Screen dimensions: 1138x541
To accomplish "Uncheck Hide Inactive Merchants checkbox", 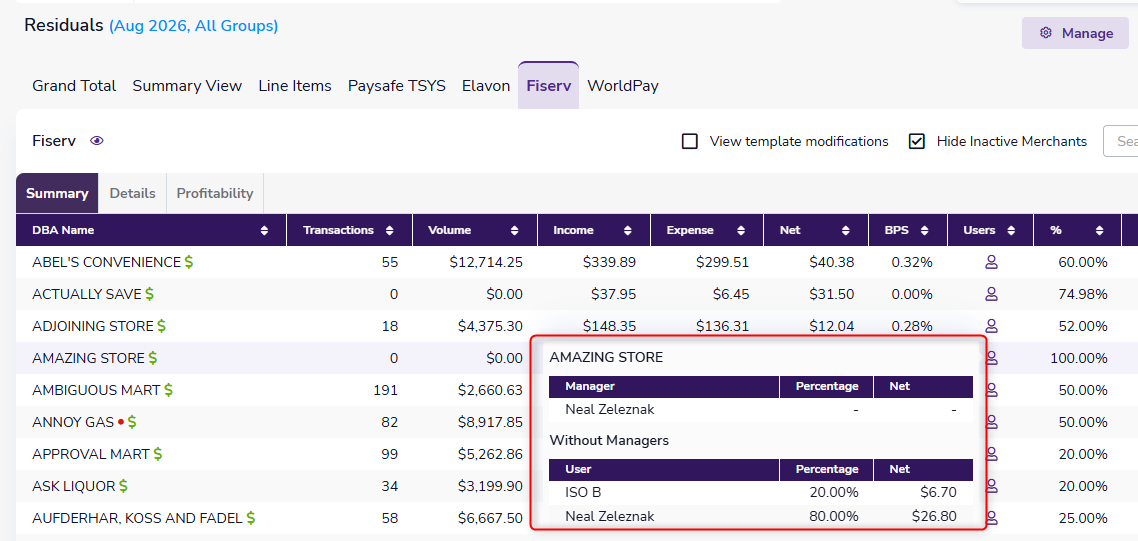I will point(917,141).
